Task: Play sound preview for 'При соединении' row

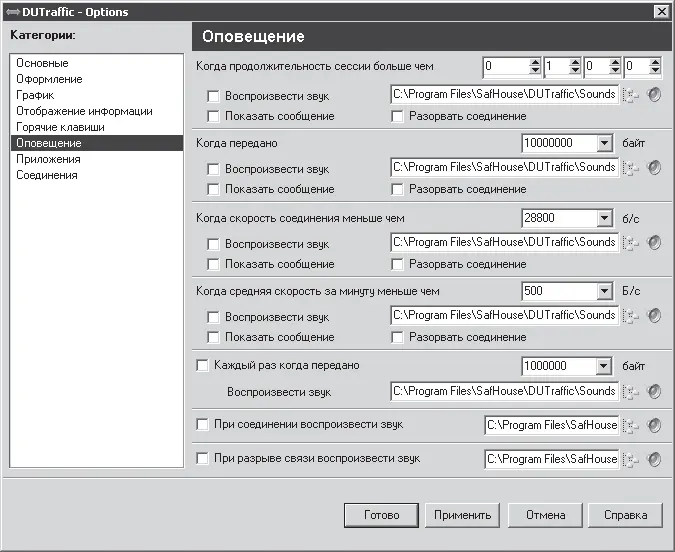Action: pyautogui.click(x=653, y=425)
